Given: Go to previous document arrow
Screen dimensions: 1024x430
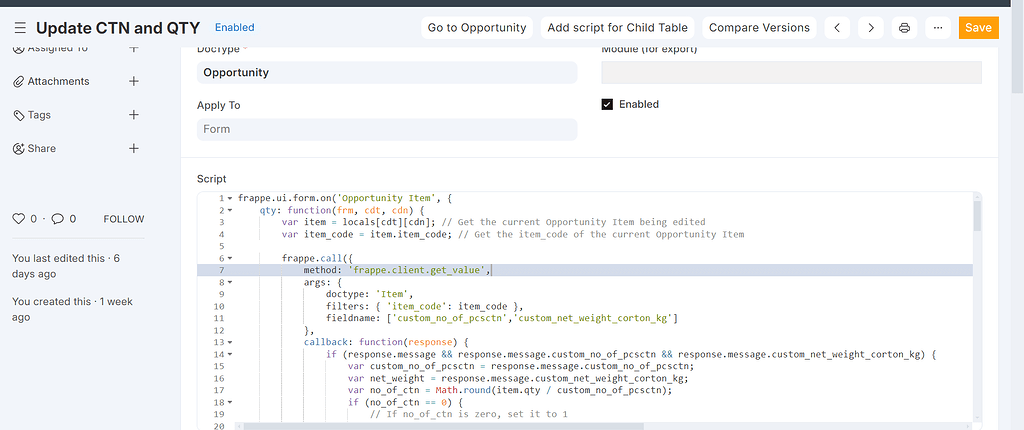Looking at the screenshot, I should coord(838,28).
